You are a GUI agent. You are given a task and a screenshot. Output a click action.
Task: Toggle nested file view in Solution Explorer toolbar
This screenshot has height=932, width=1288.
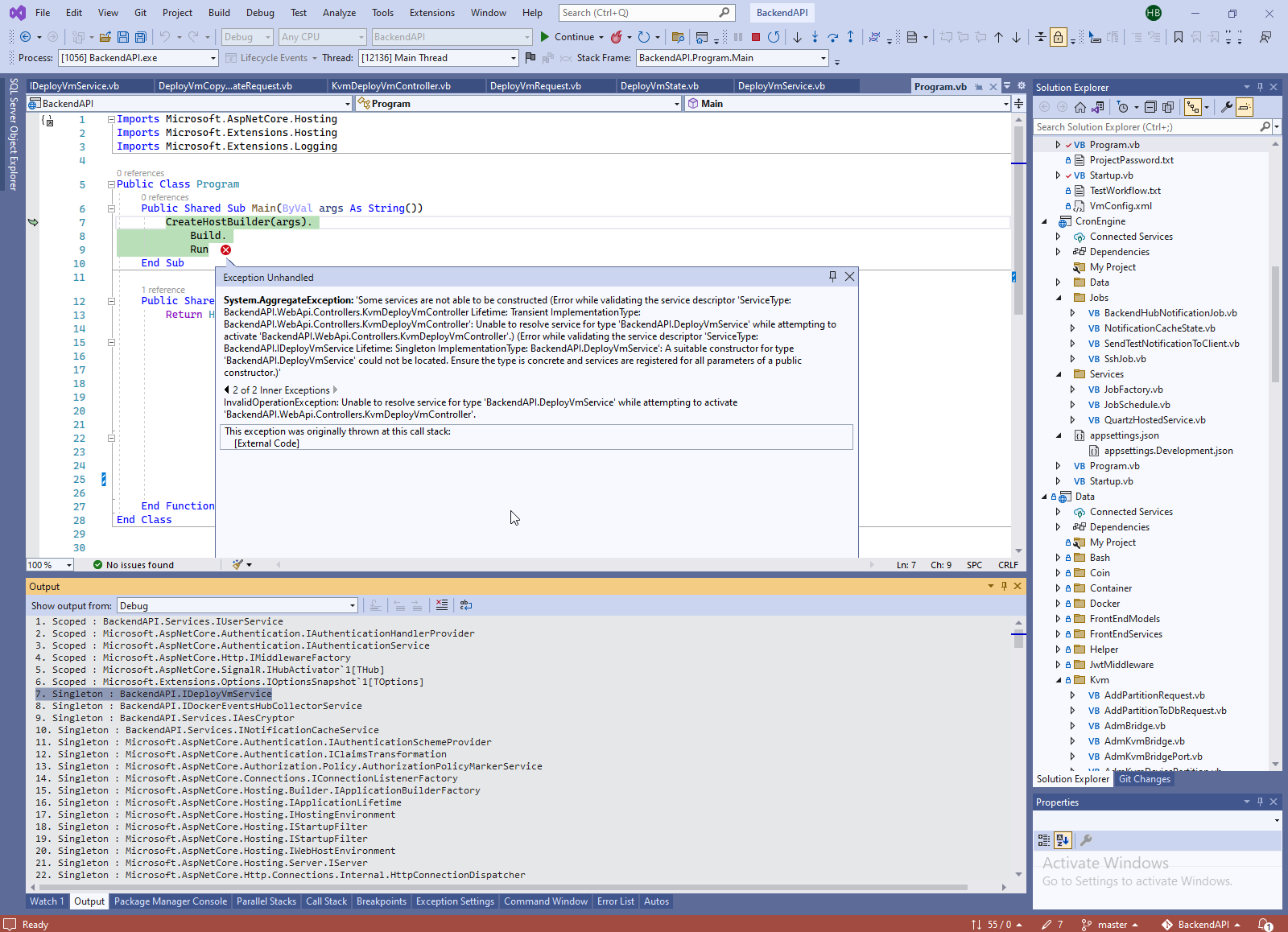click(1193, 107)
